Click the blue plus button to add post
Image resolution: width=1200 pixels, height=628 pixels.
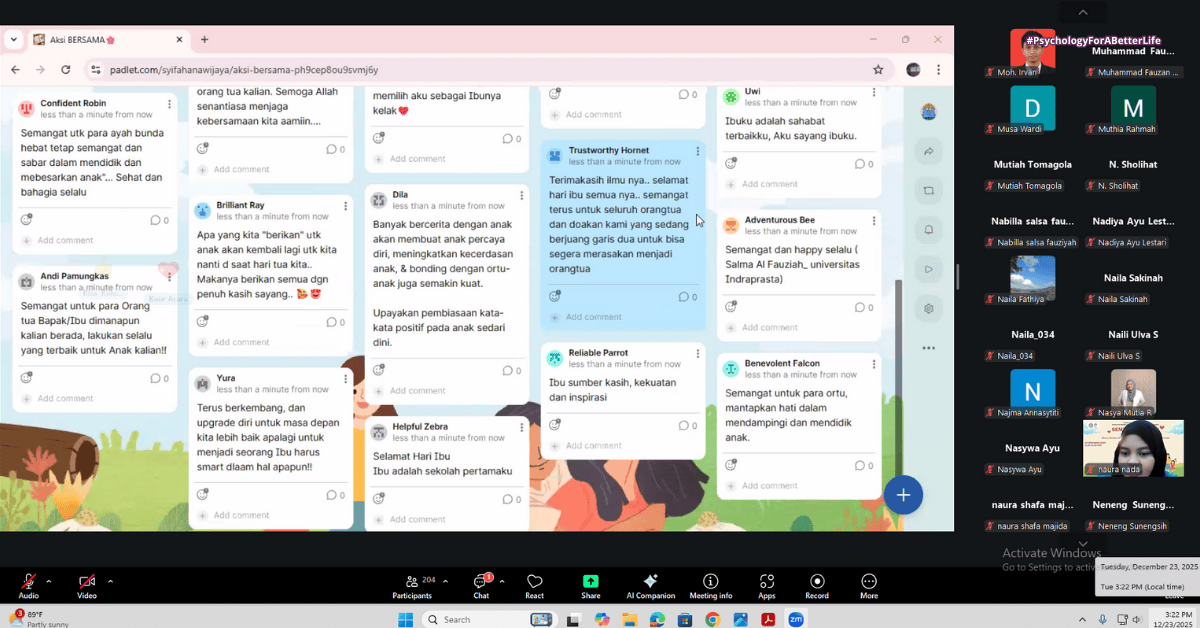[x=903, y=495]
